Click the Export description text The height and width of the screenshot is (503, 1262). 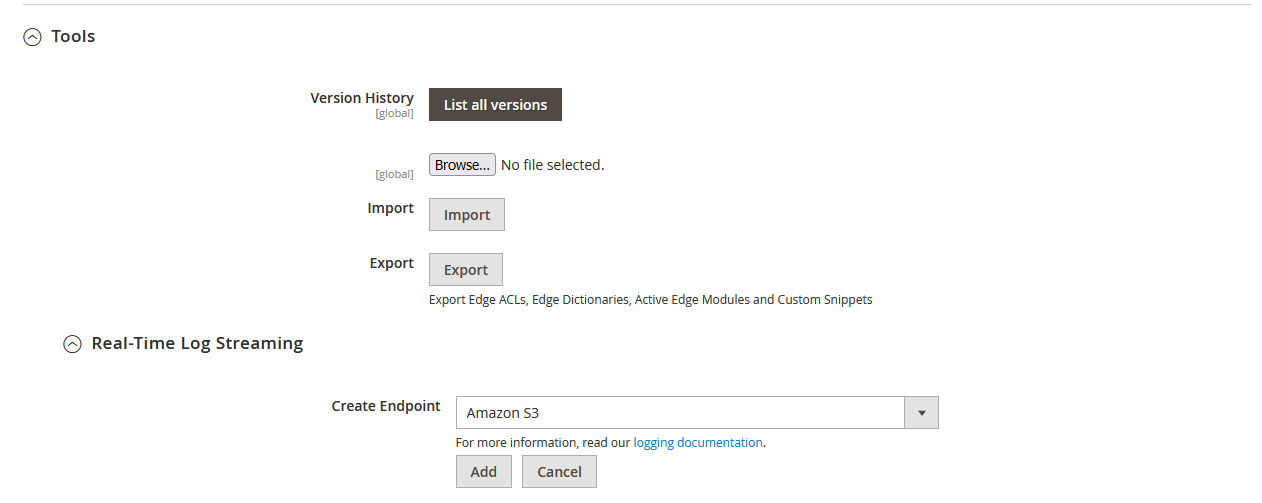pyautogui.click(x=650, y=299)
